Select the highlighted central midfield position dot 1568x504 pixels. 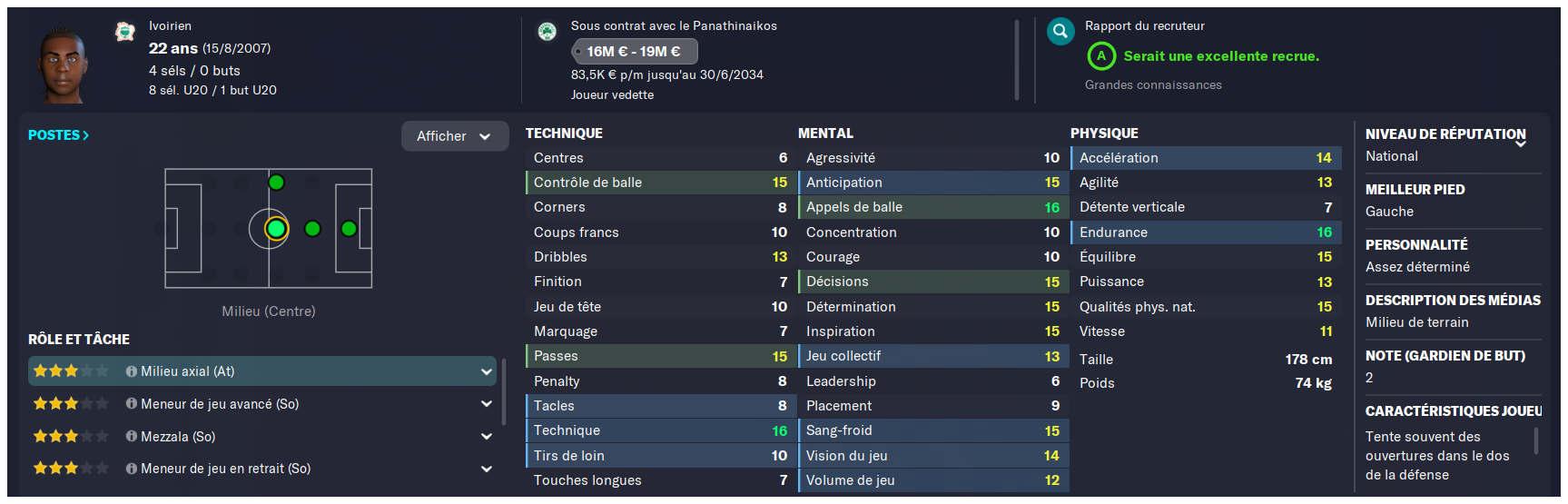pos(276,229)
